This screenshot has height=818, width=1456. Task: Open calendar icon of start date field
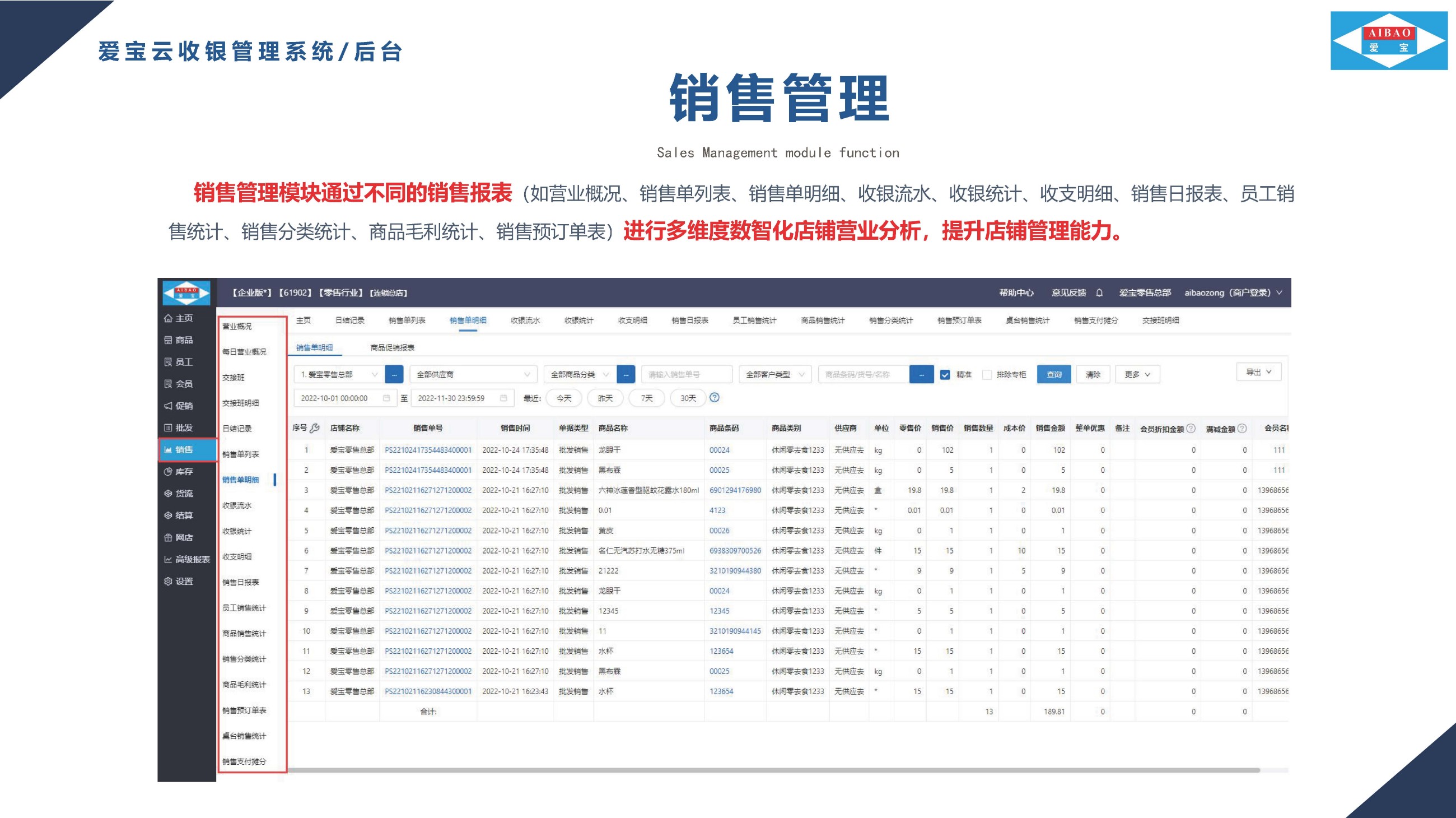(386, 398)
